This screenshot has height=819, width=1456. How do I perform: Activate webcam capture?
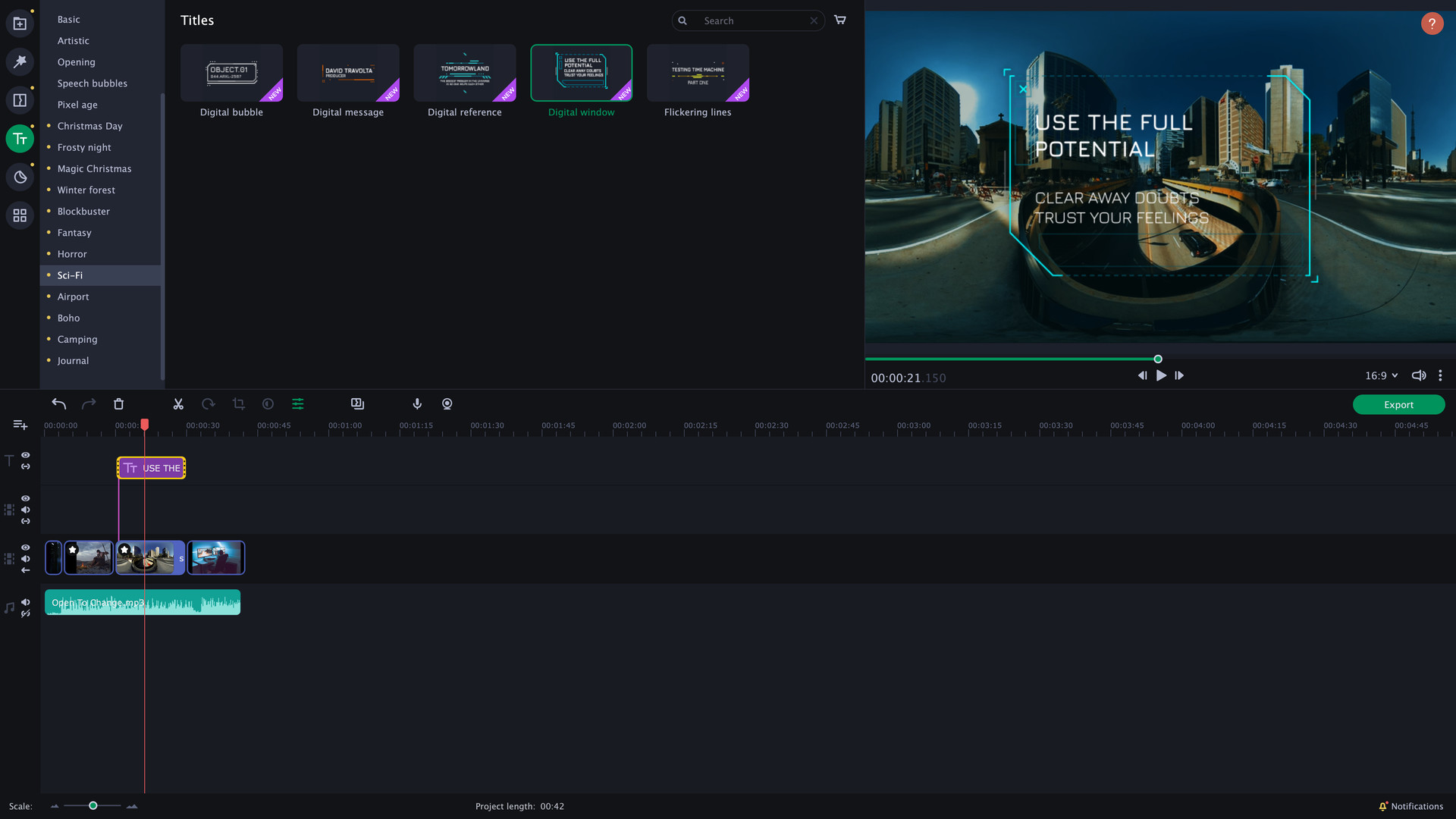click(x=447, y=404)
